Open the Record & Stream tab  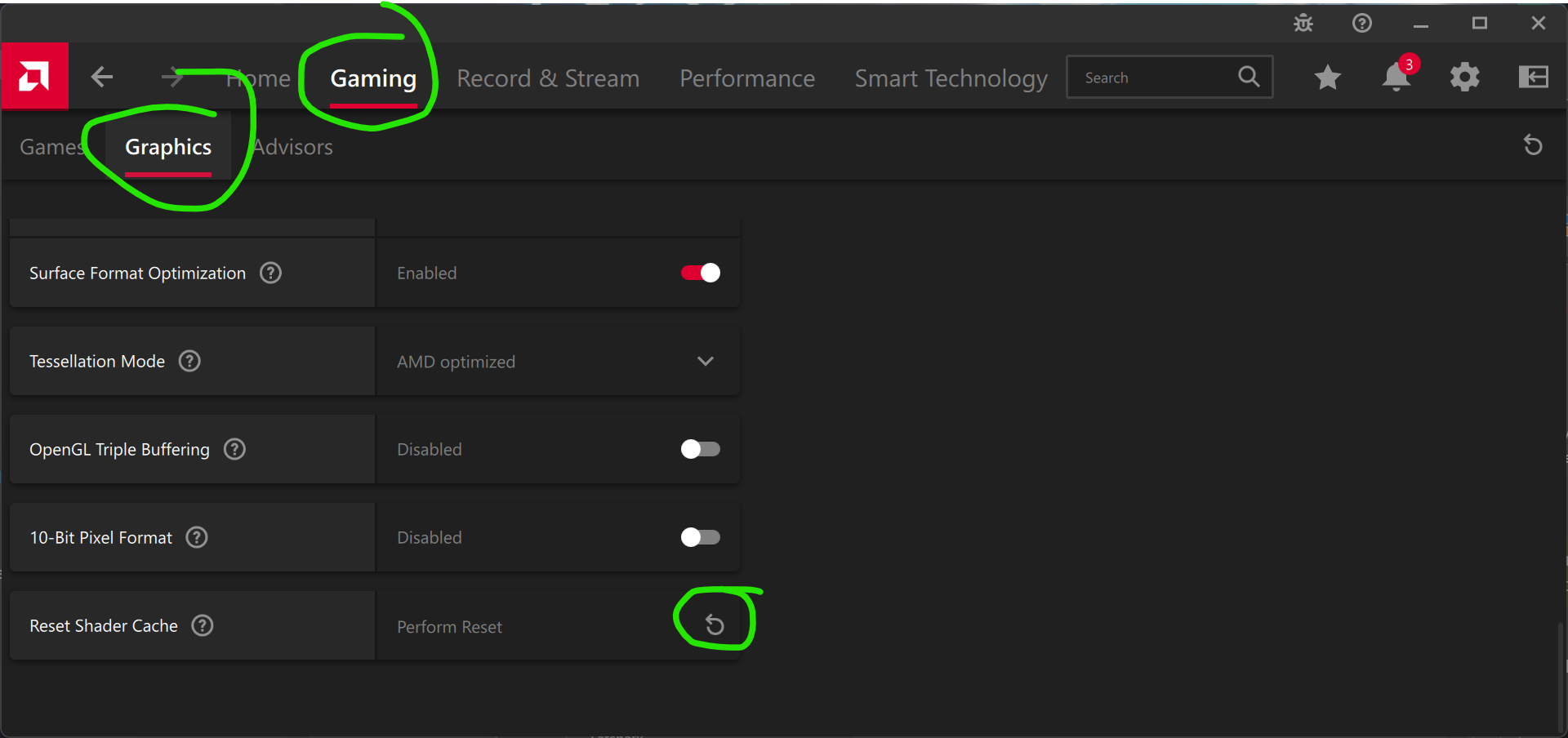tap(548, 78)
